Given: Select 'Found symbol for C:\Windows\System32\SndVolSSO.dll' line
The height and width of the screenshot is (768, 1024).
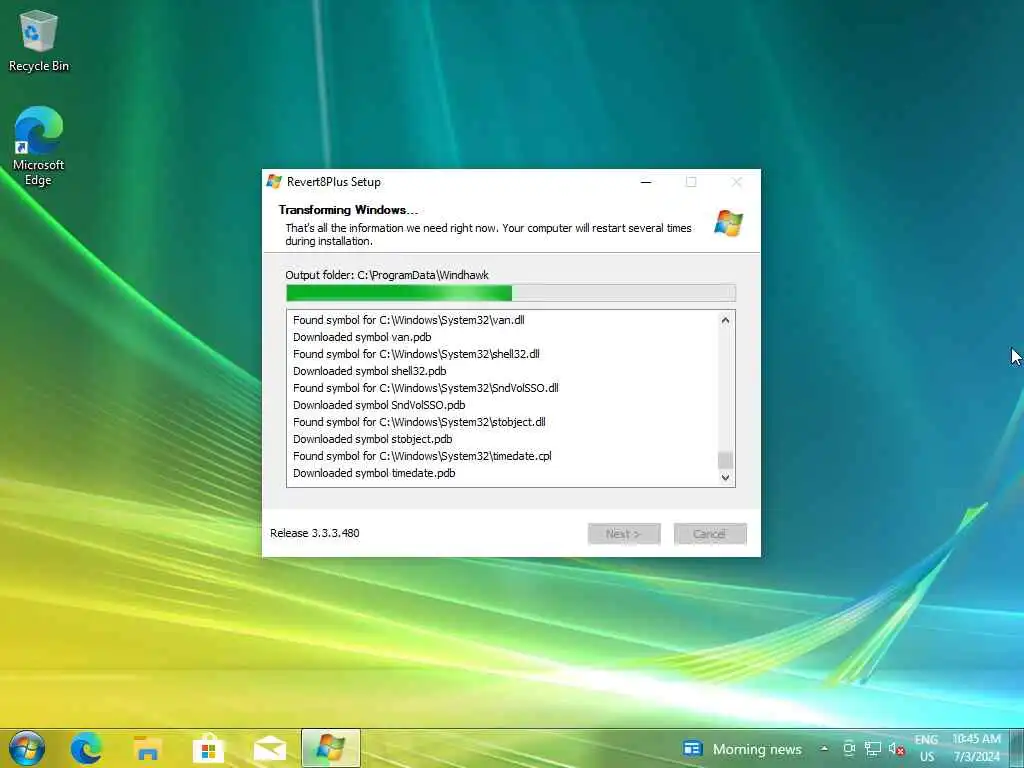Looking at the screenshot, I should pyautogui.click(x=426, y=388).
